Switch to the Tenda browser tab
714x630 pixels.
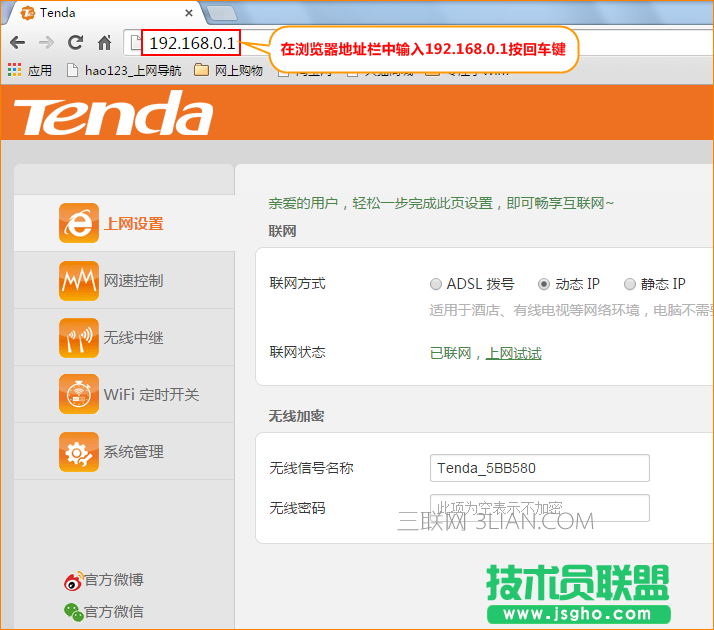100,13
